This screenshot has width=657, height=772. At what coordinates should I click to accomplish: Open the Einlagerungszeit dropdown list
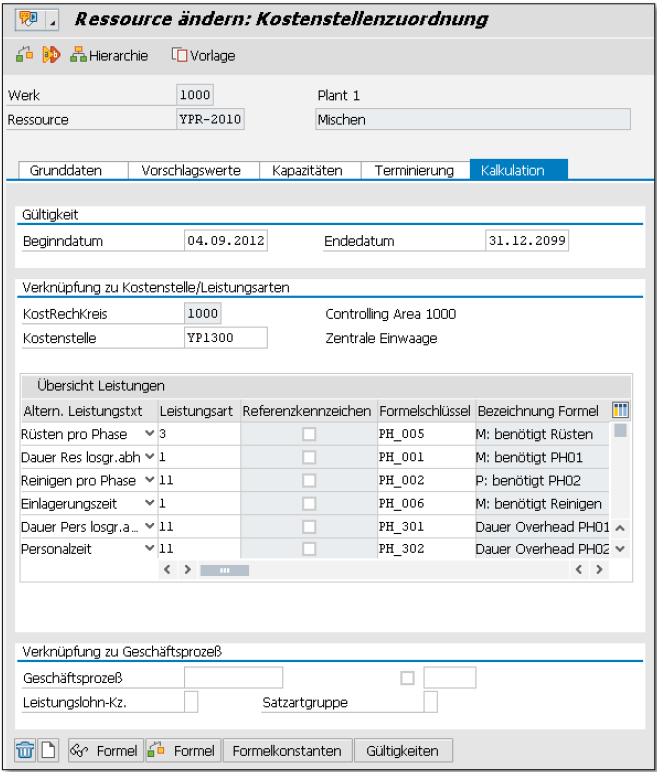150,503
